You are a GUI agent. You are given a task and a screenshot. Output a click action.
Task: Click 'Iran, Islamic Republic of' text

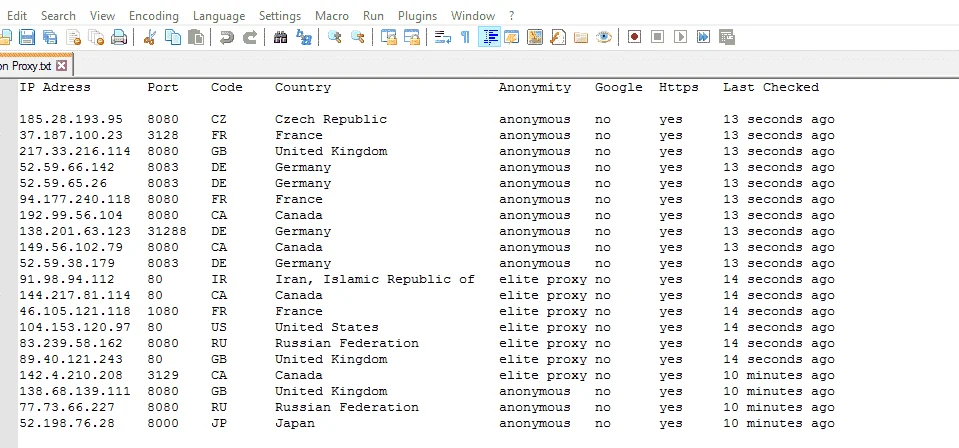point(375,279)
